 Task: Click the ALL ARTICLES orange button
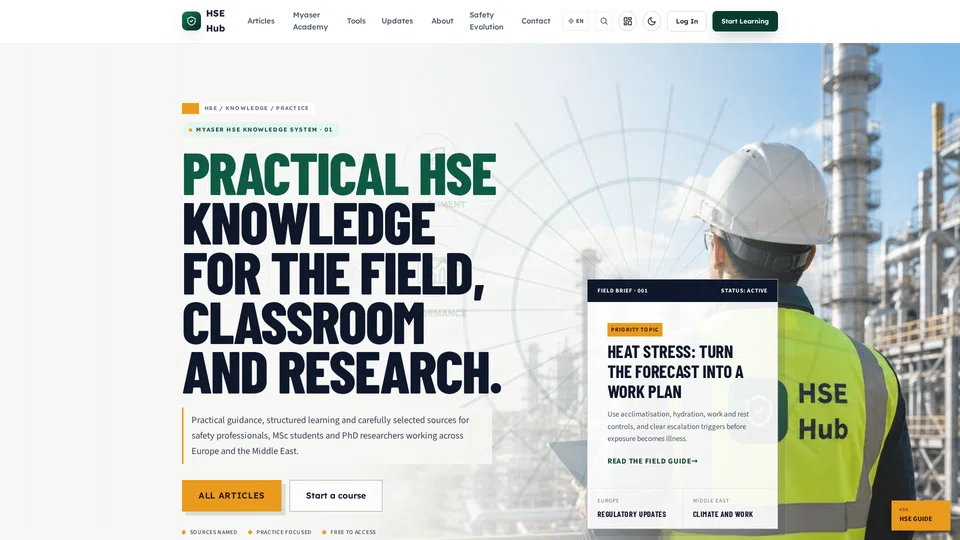coord(231,495)
